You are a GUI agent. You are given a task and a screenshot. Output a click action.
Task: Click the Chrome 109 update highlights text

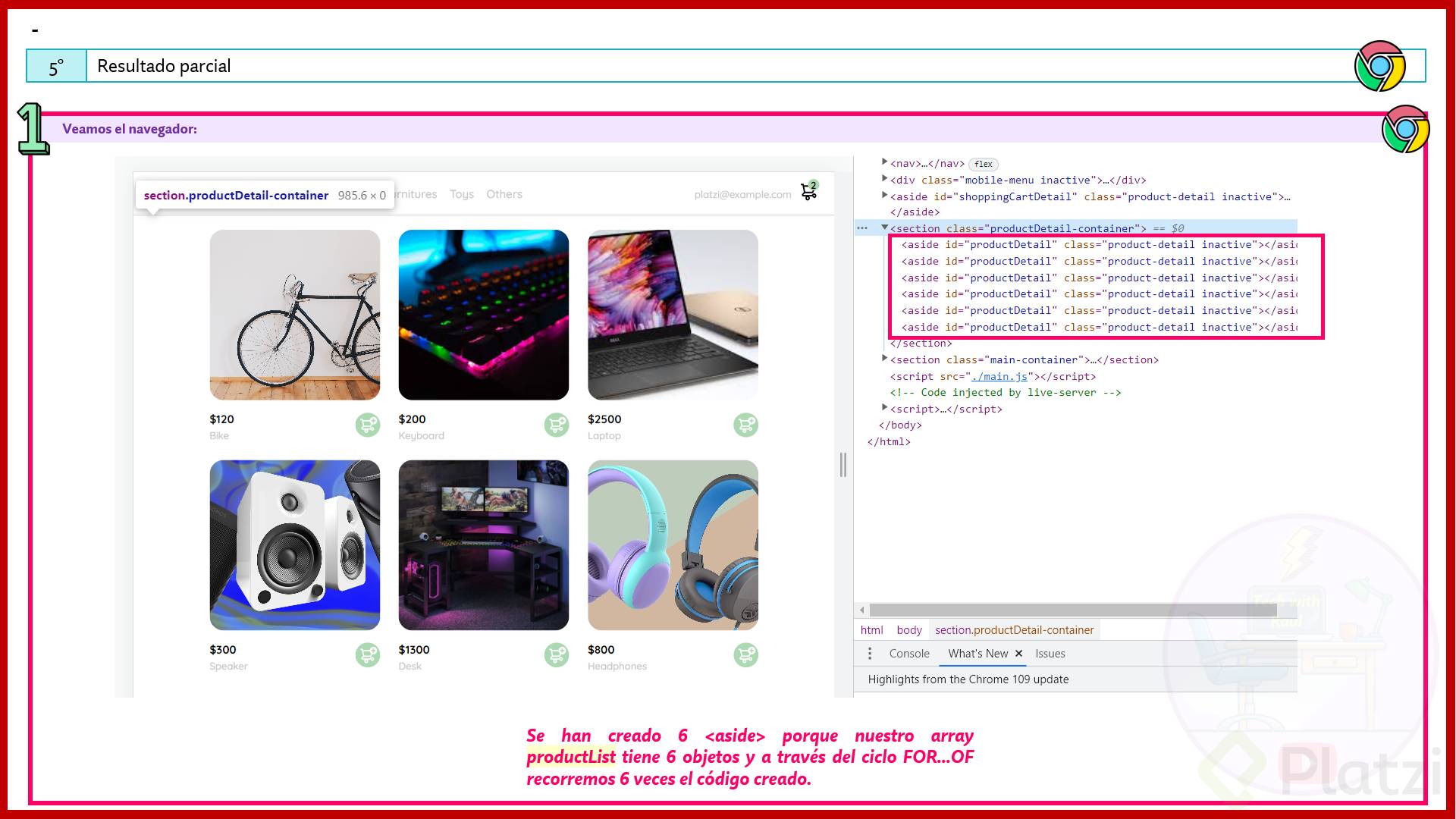pyautogui.click(x=968, y=679)
